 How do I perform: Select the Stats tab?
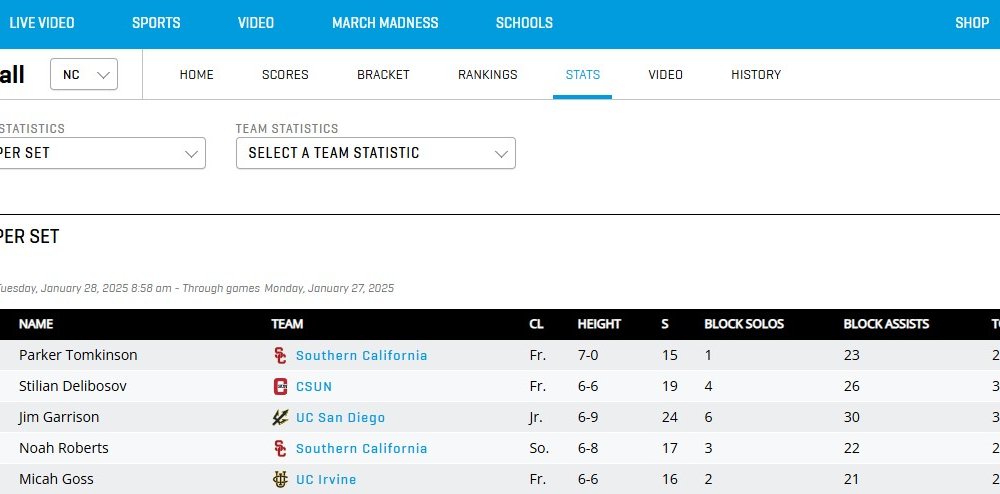tap(583, 75)
